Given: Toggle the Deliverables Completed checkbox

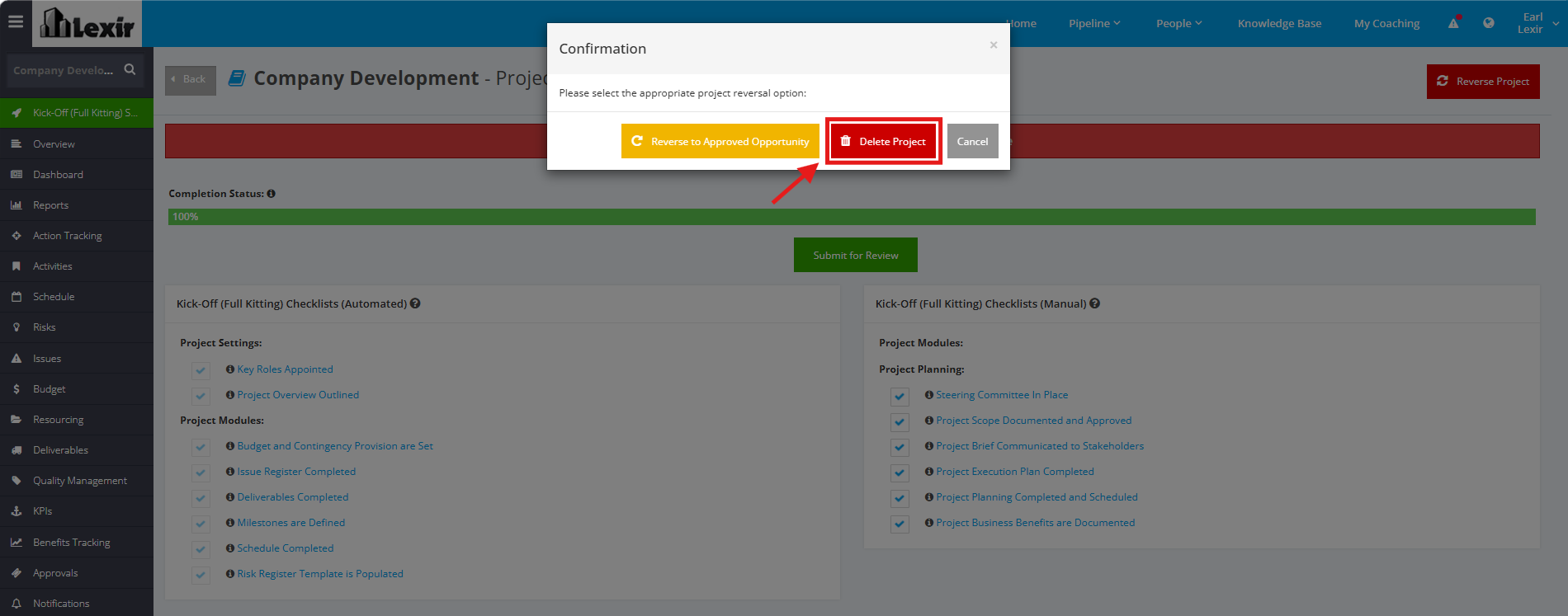Looking at the screenshot, I should pos(201,499).
